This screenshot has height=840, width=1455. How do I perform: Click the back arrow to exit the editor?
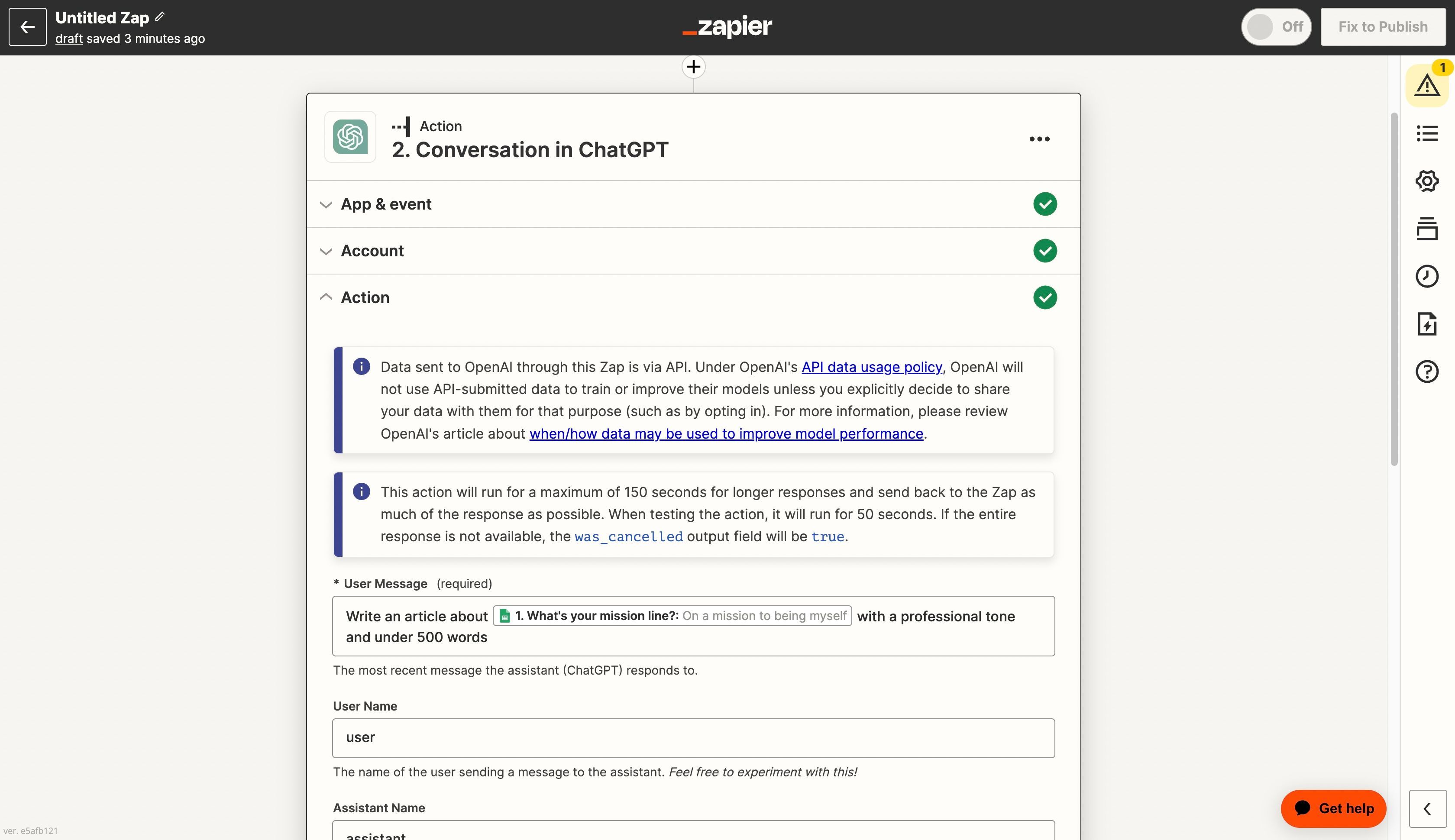[x=27, y=26]
